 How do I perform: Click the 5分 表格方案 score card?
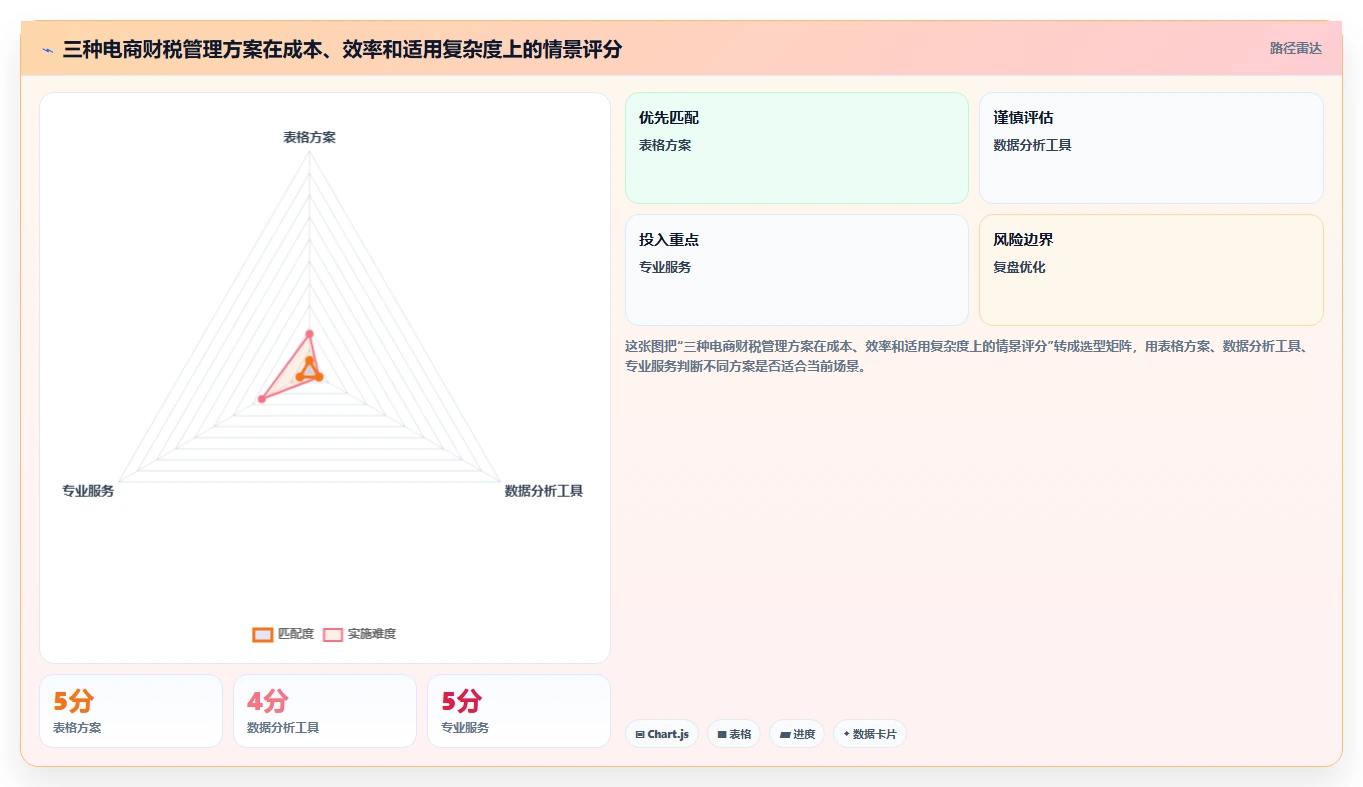pos(131,711)
